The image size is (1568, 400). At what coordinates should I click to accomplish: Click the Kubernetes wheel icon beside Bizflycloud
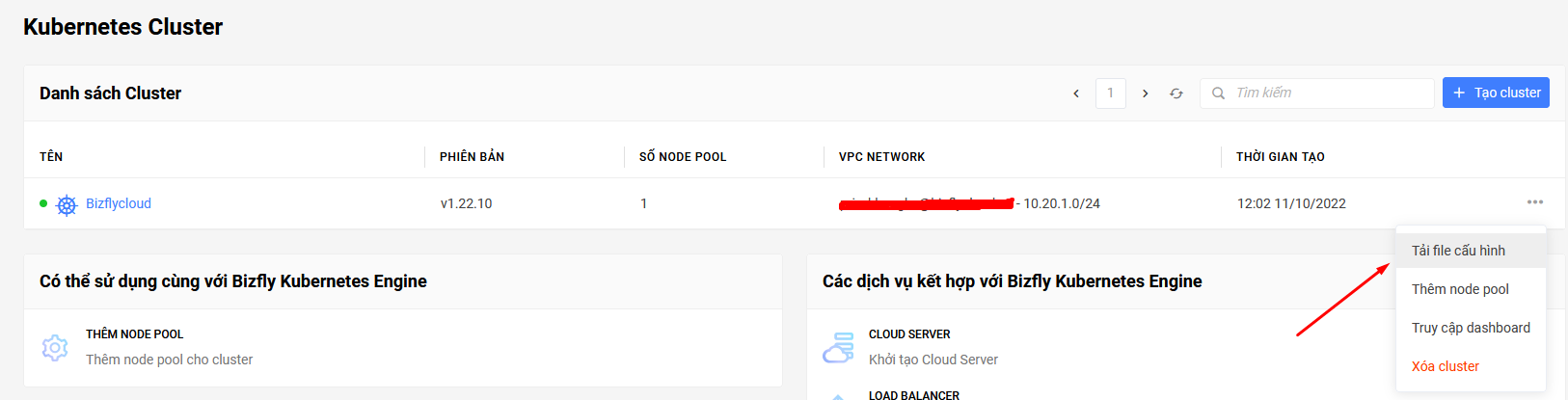67,204
